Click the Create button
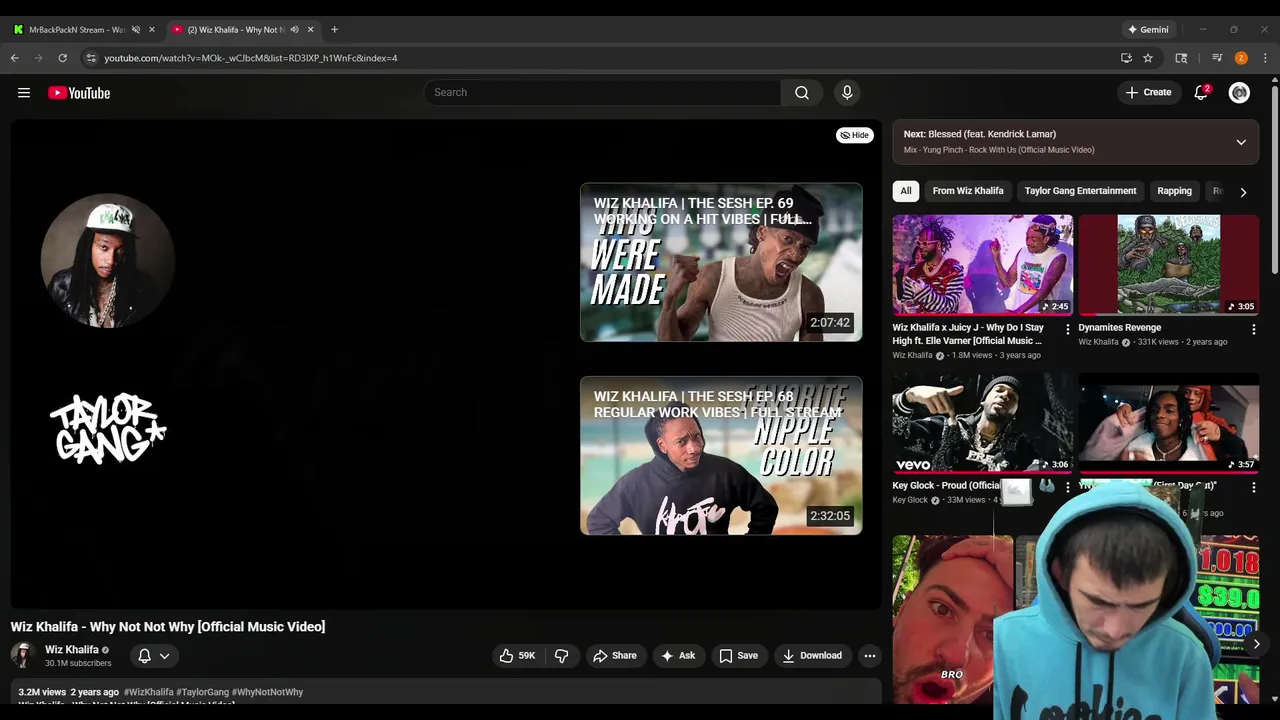 (x=1148, y=93)
